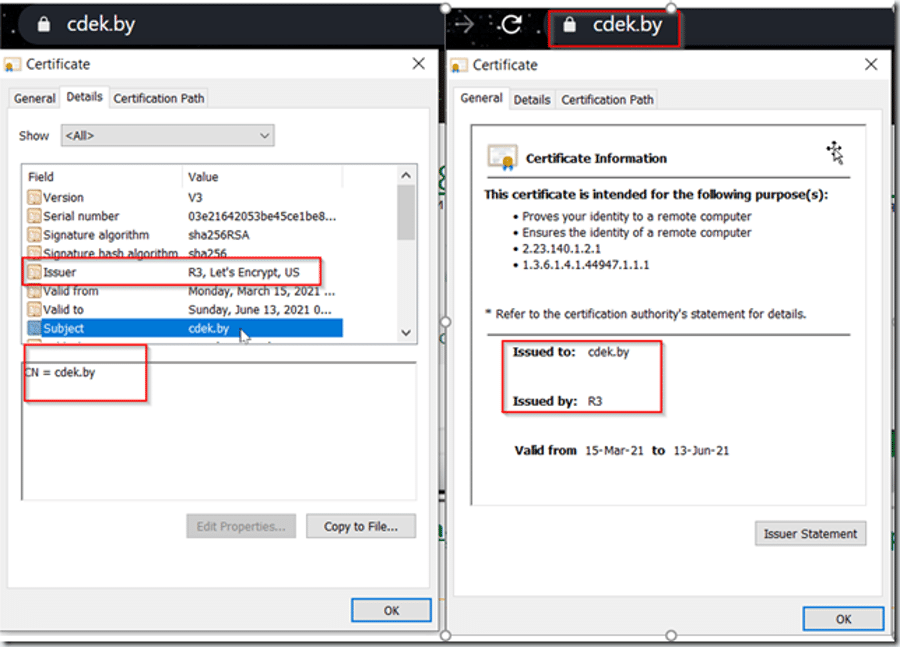
Task: Confirm with OK in the left Certificate dialog
Action: click(x=391, y=610)
